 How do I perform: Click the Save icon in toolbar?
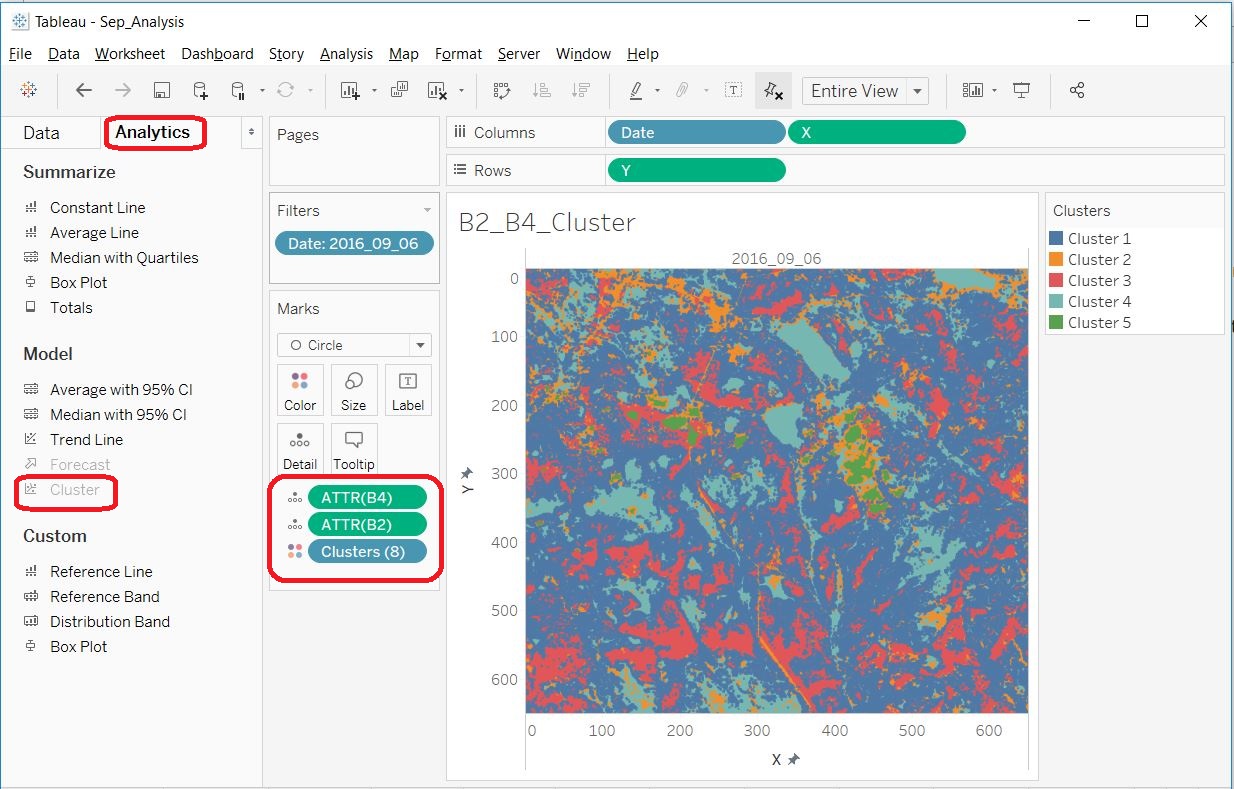[161, 91]
